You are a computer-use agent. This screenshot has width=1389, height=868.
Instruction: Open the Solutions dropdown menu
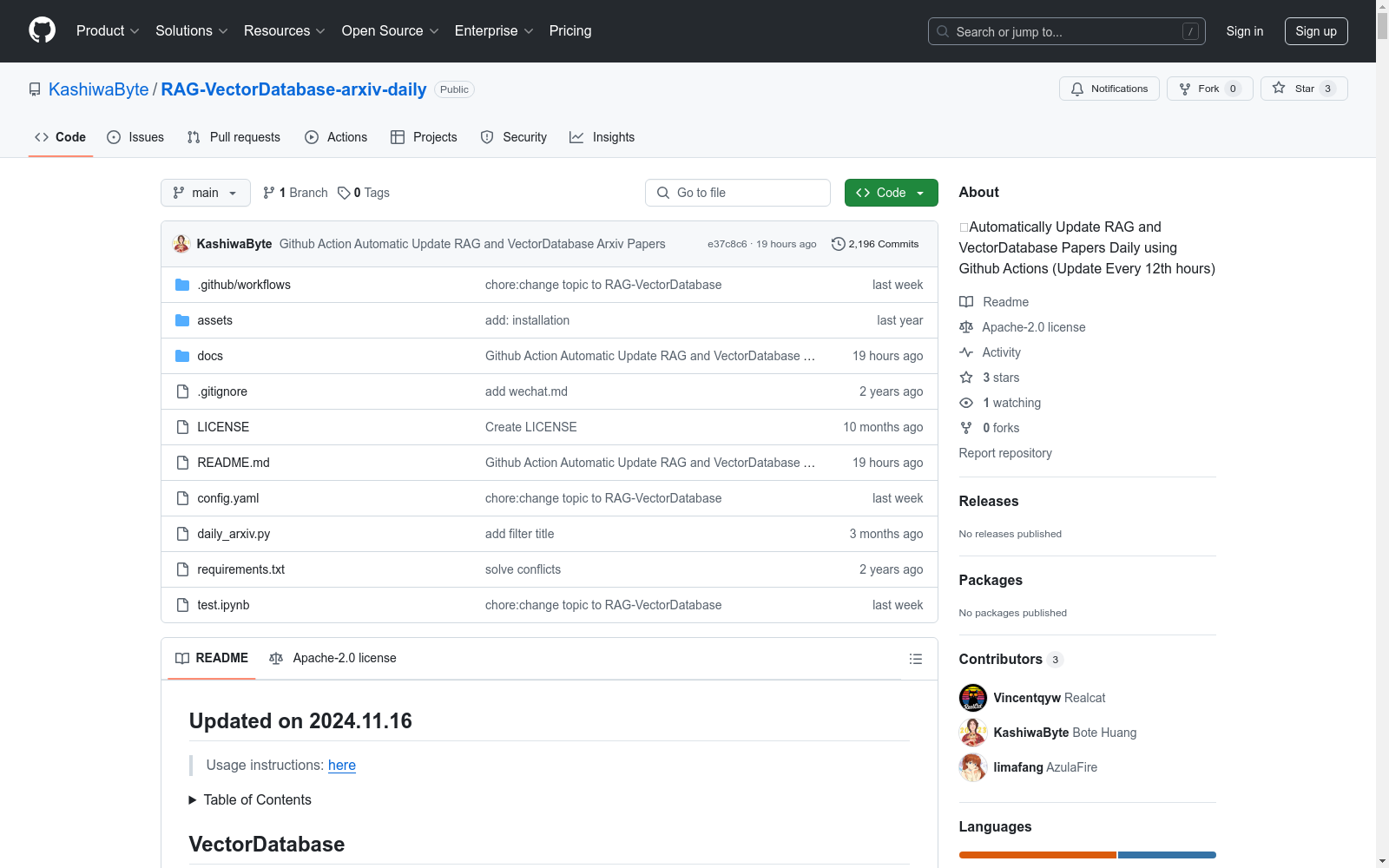[192, 31]
